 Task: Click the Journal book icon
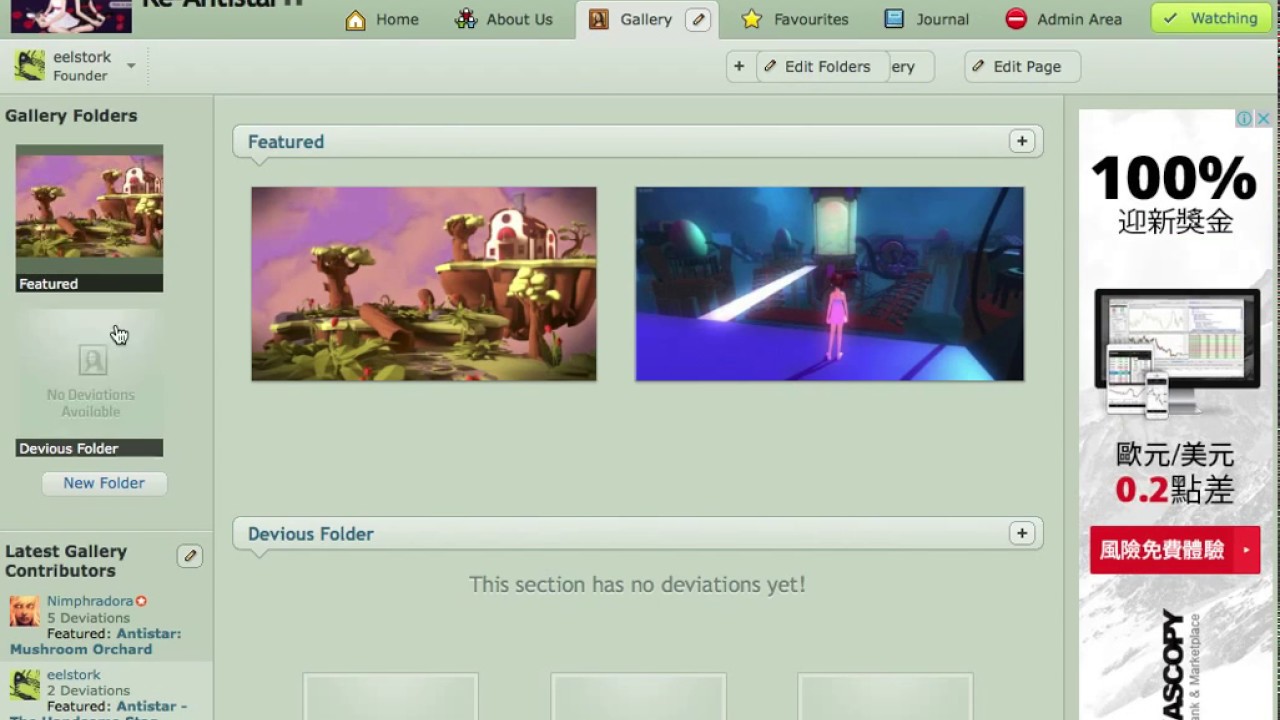click(894, 19)
